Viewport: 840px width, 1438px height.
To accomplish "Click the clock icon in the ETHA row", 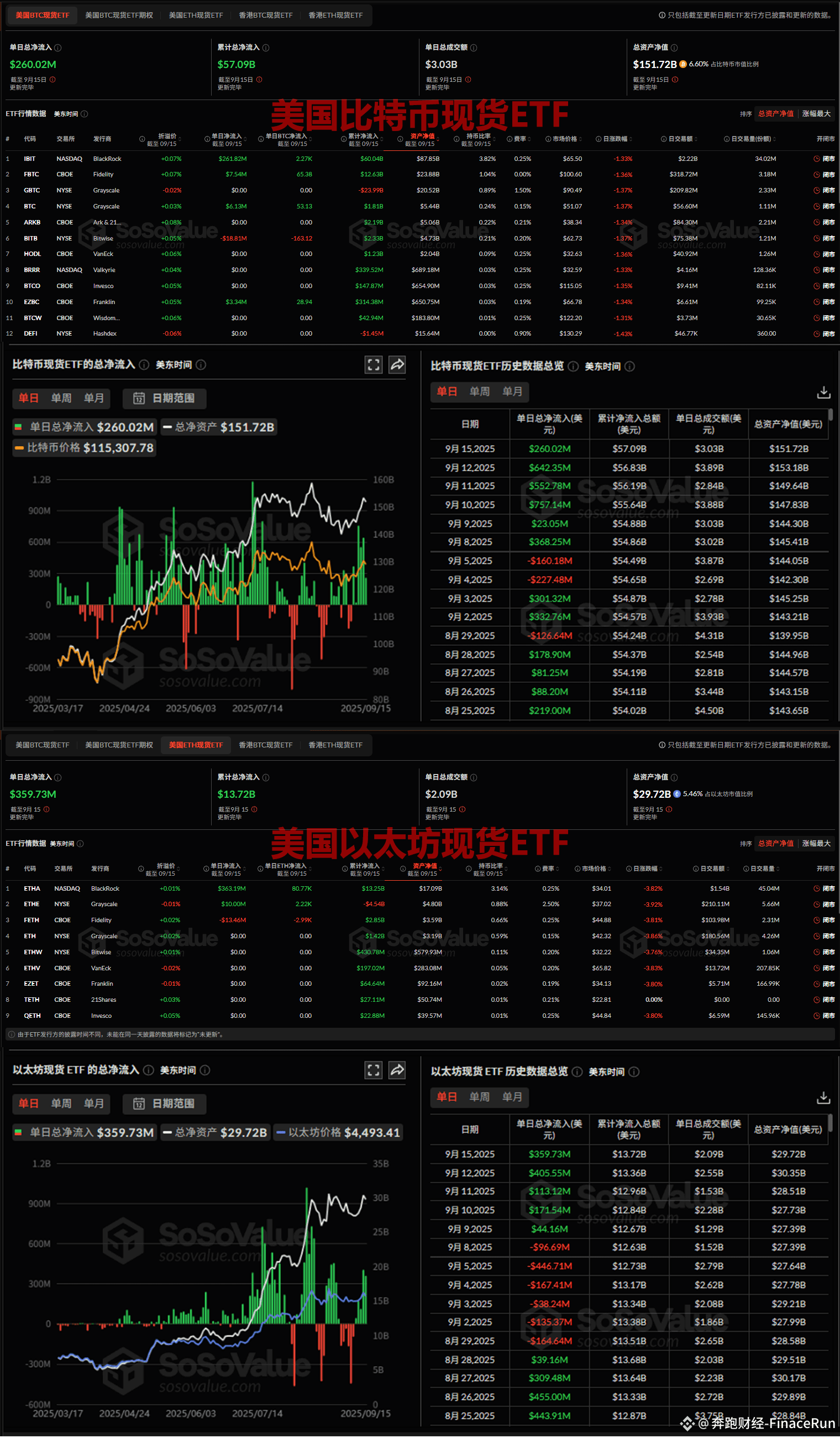I will [817, 889].
